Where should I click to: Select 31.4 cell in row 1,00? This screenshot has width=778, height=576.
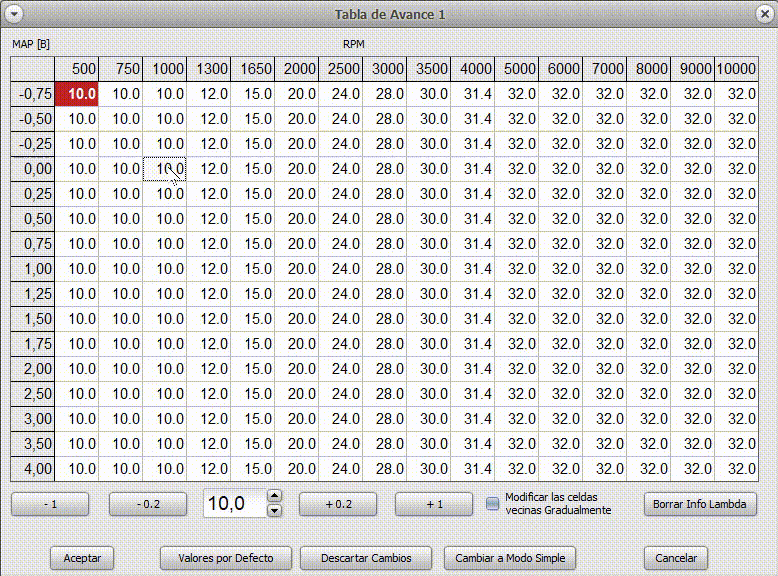click(x=472, y=269)
